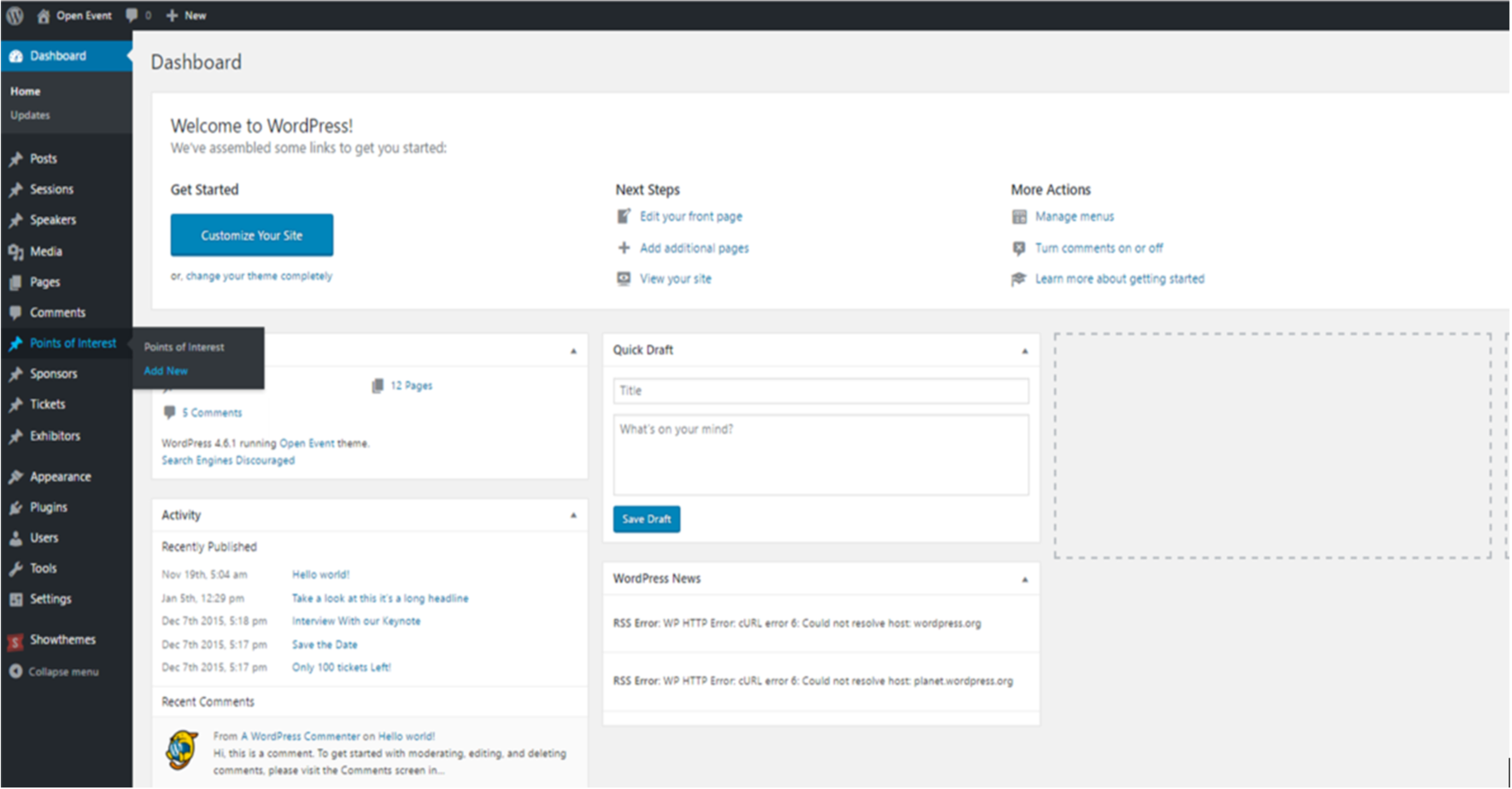Click the pin icon beside Sponsors
Screen dimensions: 1512x789
point(15,374)
